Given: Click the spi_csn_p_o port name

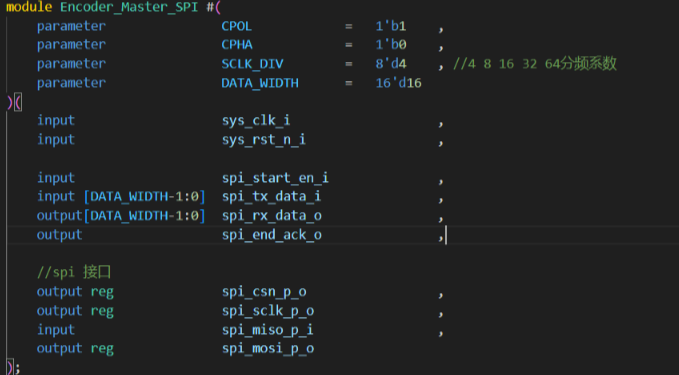Looking at the screenshot, I should (x=264, y=292).
